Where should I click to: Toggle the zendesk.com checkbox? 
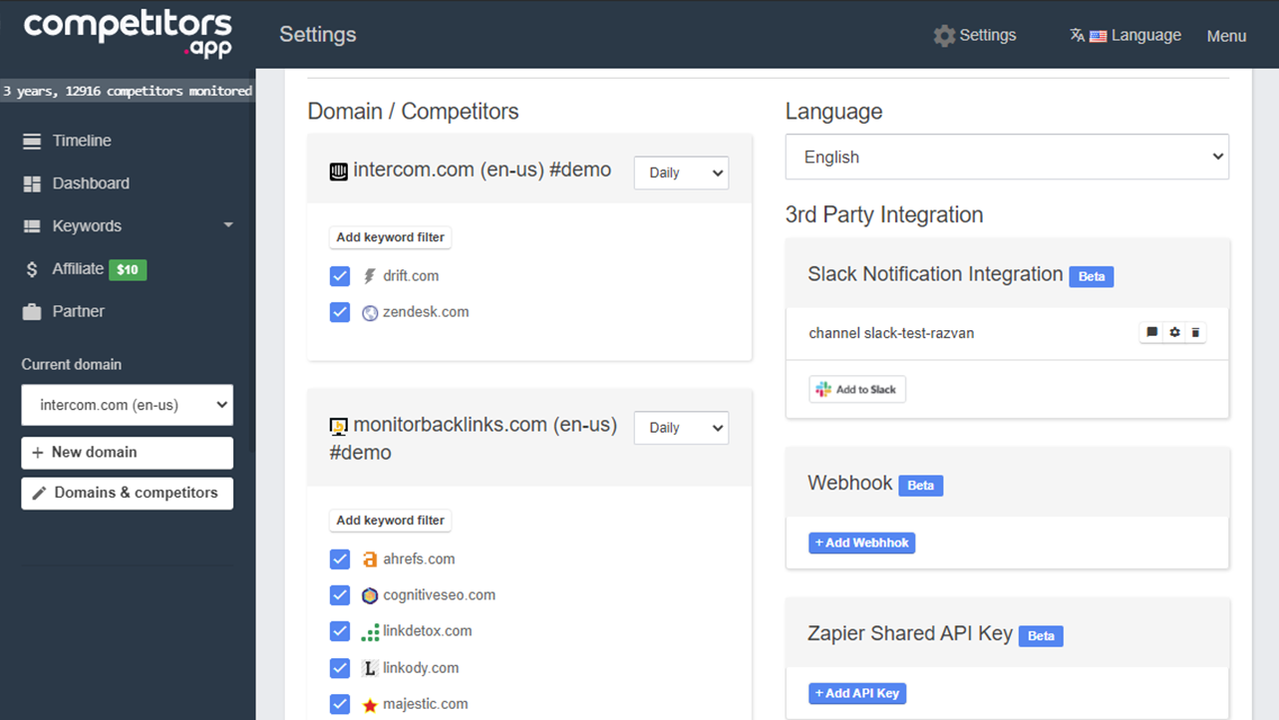[340, 312]
